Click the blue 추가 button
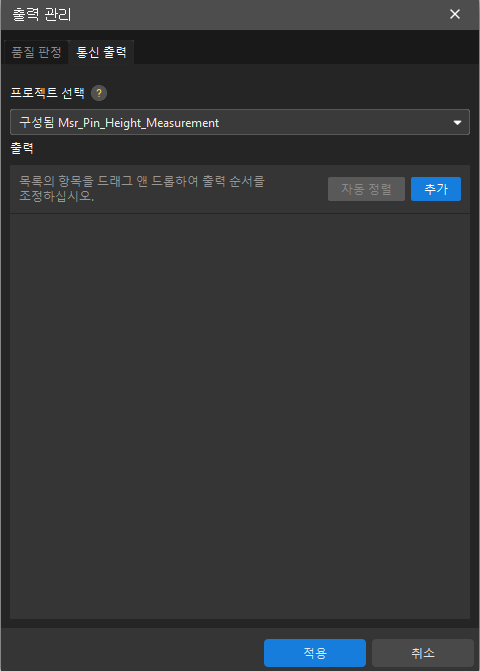This screenshot has width=480, height=671. click(436, 189)
